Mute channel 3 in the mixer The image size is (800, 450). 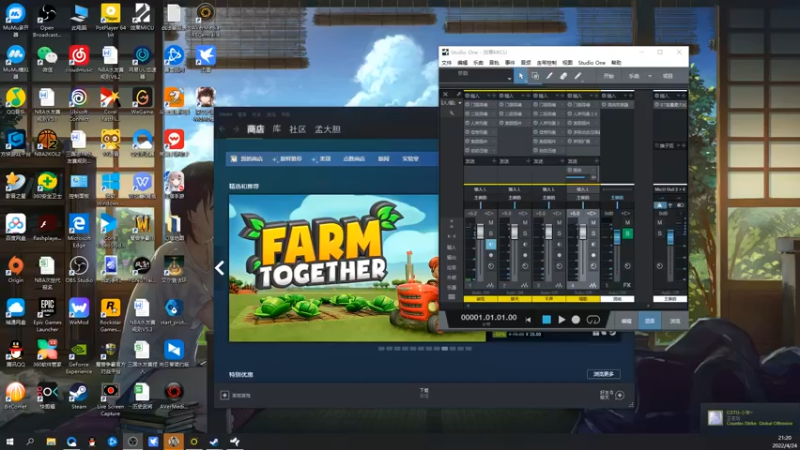559,222
